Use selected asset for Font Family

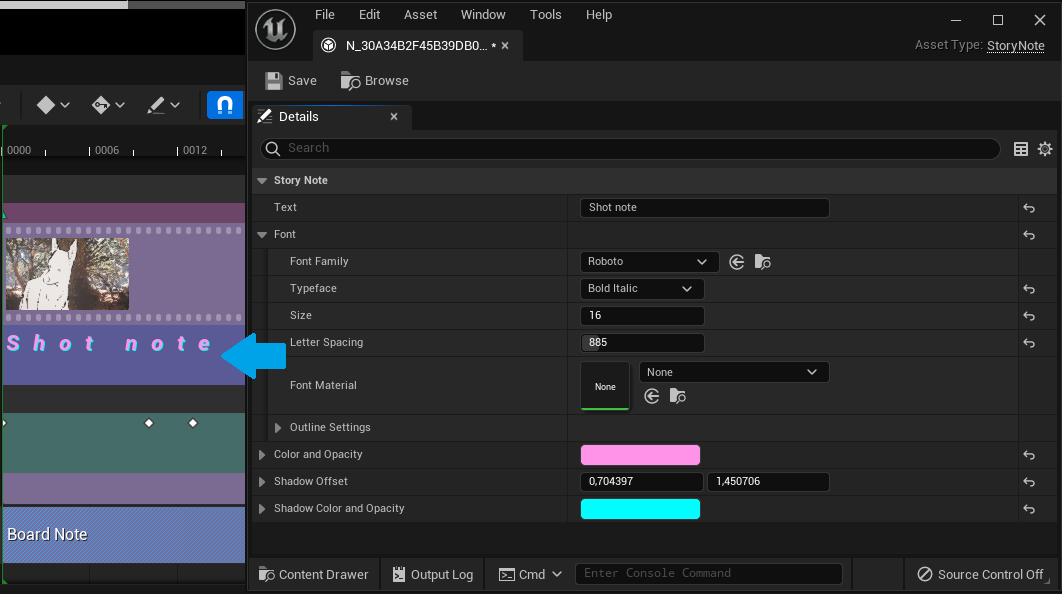point(737,262)
